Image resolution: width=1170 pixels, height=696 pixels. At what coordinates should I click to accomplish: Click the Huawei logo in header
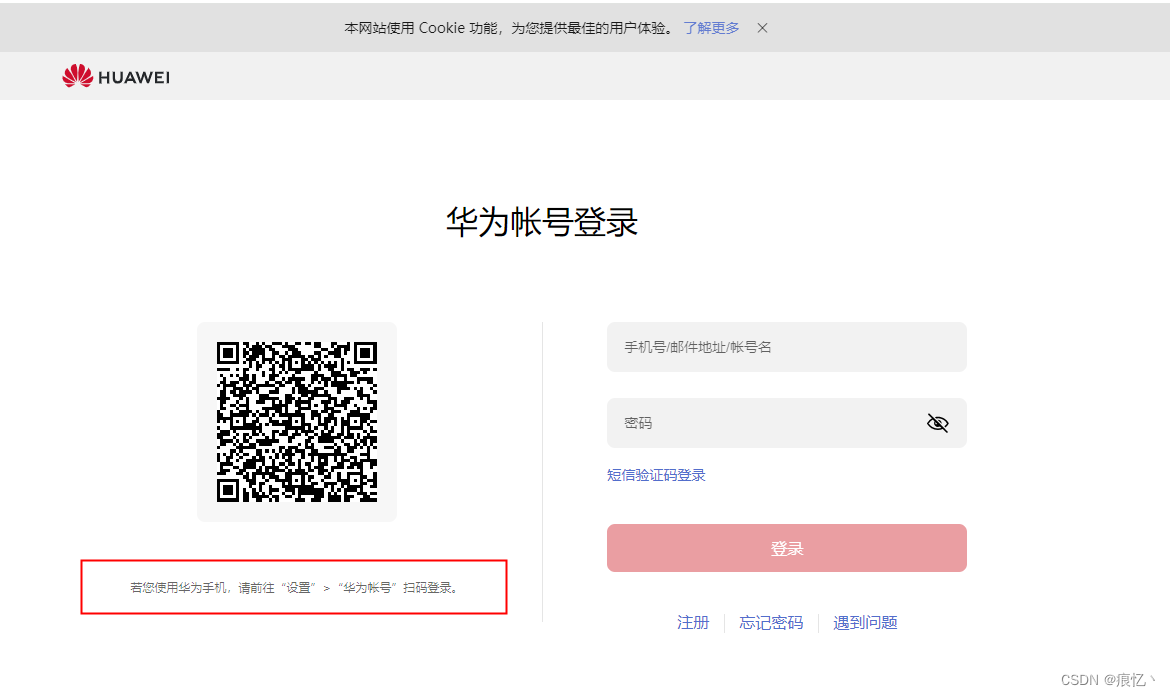(116, 76)
